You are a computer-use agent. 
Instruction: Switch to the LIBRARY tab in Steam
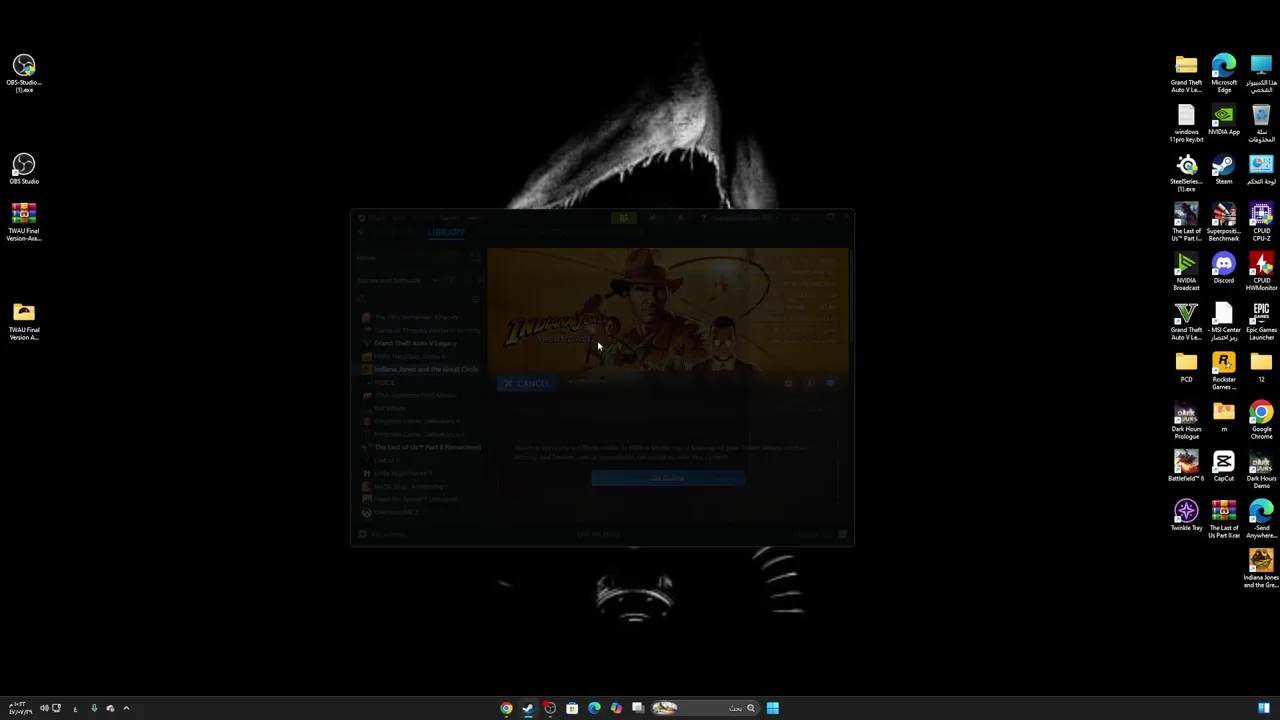tap(446, 232)
